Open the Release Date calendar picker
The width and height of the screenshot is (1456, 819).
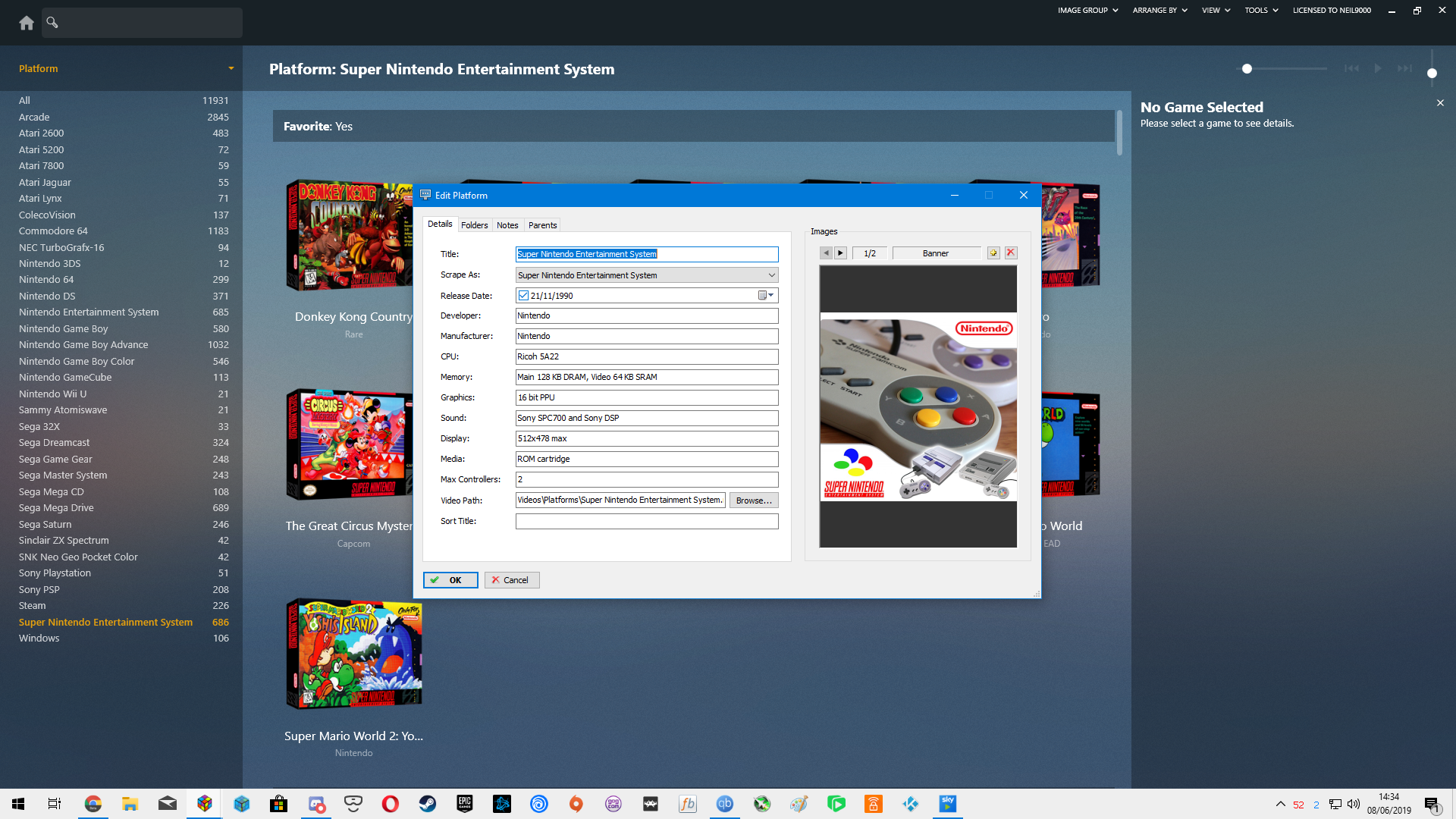[x=766, y=296]
